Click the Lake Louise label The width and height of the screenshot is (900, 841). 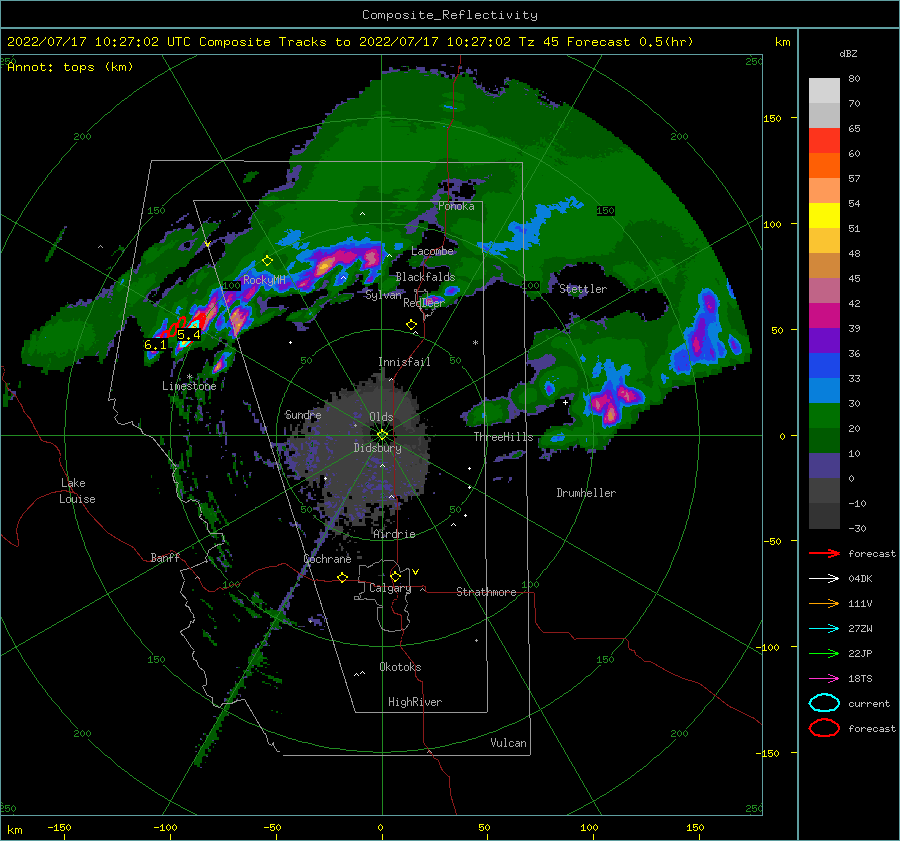pyautogui.click(x=77, y=491)
